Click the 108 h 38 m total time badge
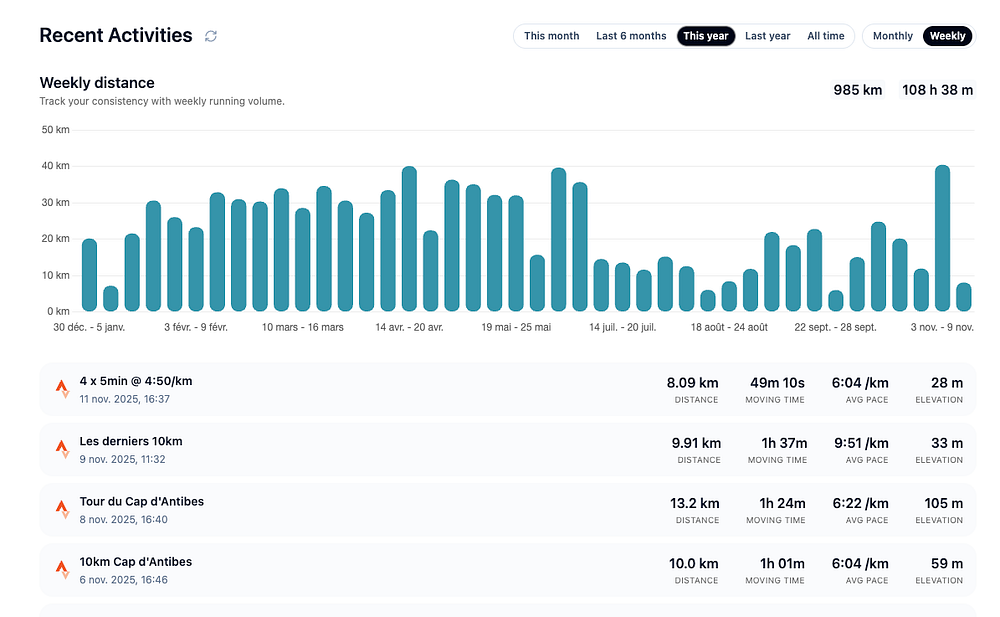This screenshot has height=617, width=1000. (x=937, y=90)
